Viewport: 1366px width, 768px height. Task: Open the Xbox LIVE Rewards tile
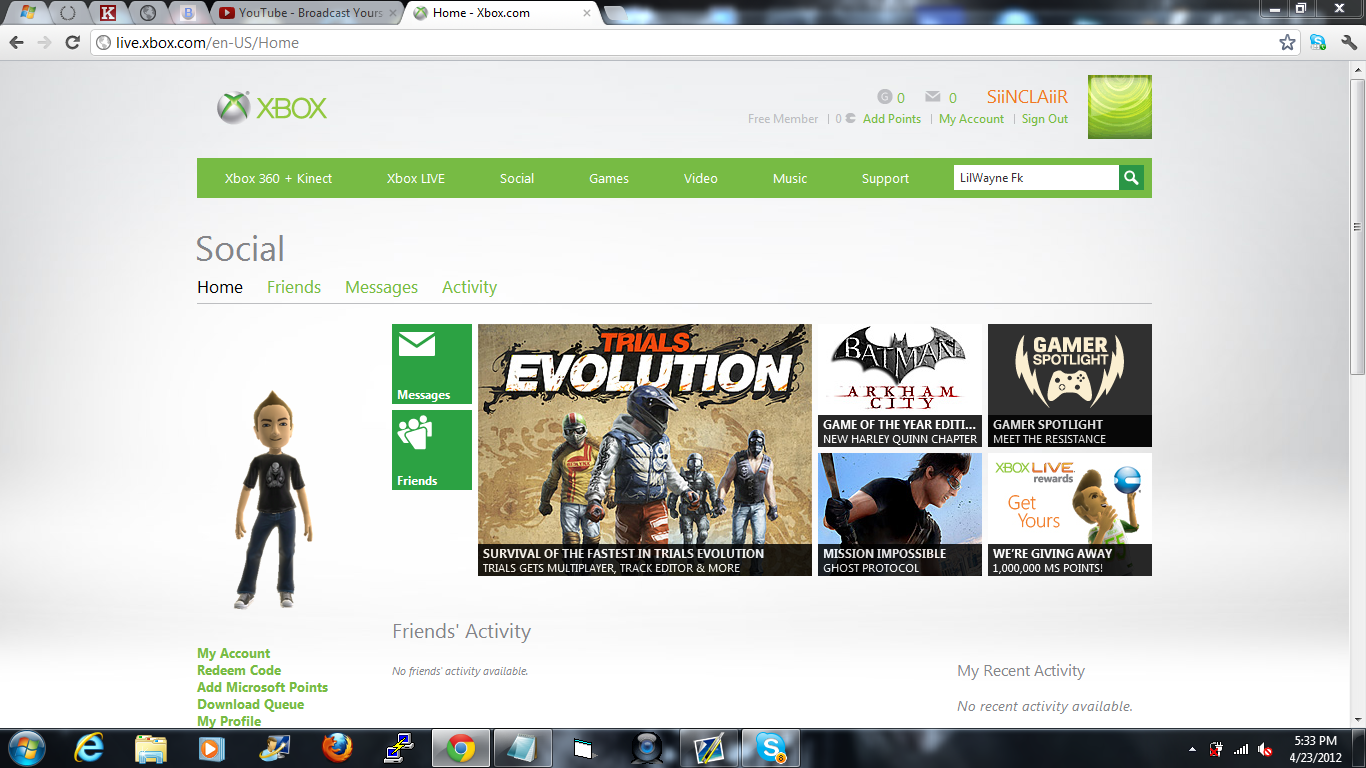point(1070,514)
